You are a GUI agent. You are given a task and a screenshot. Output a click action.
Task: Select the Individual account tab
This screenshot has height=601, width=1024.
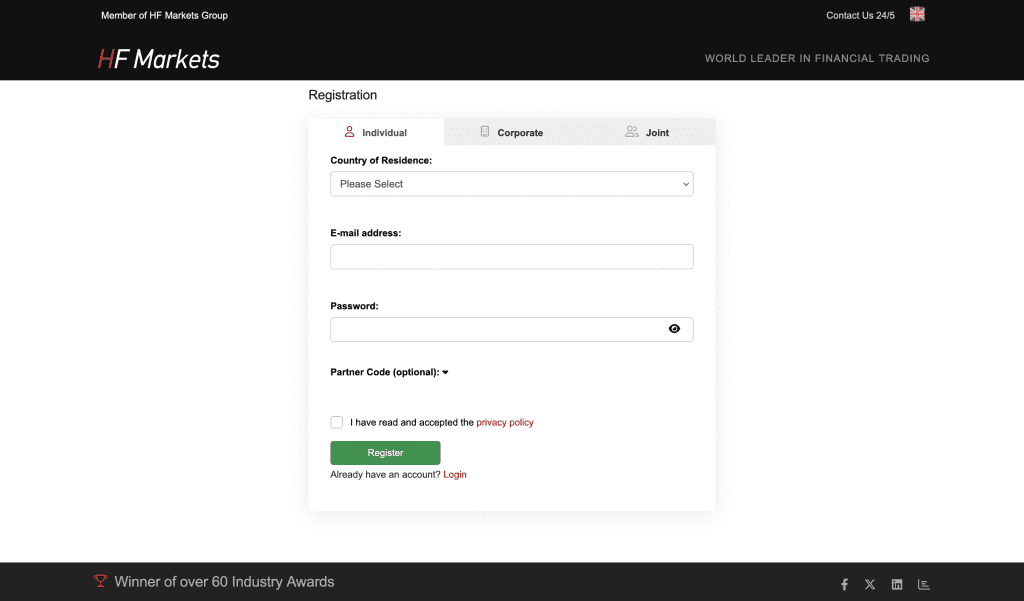click(376, 132)
